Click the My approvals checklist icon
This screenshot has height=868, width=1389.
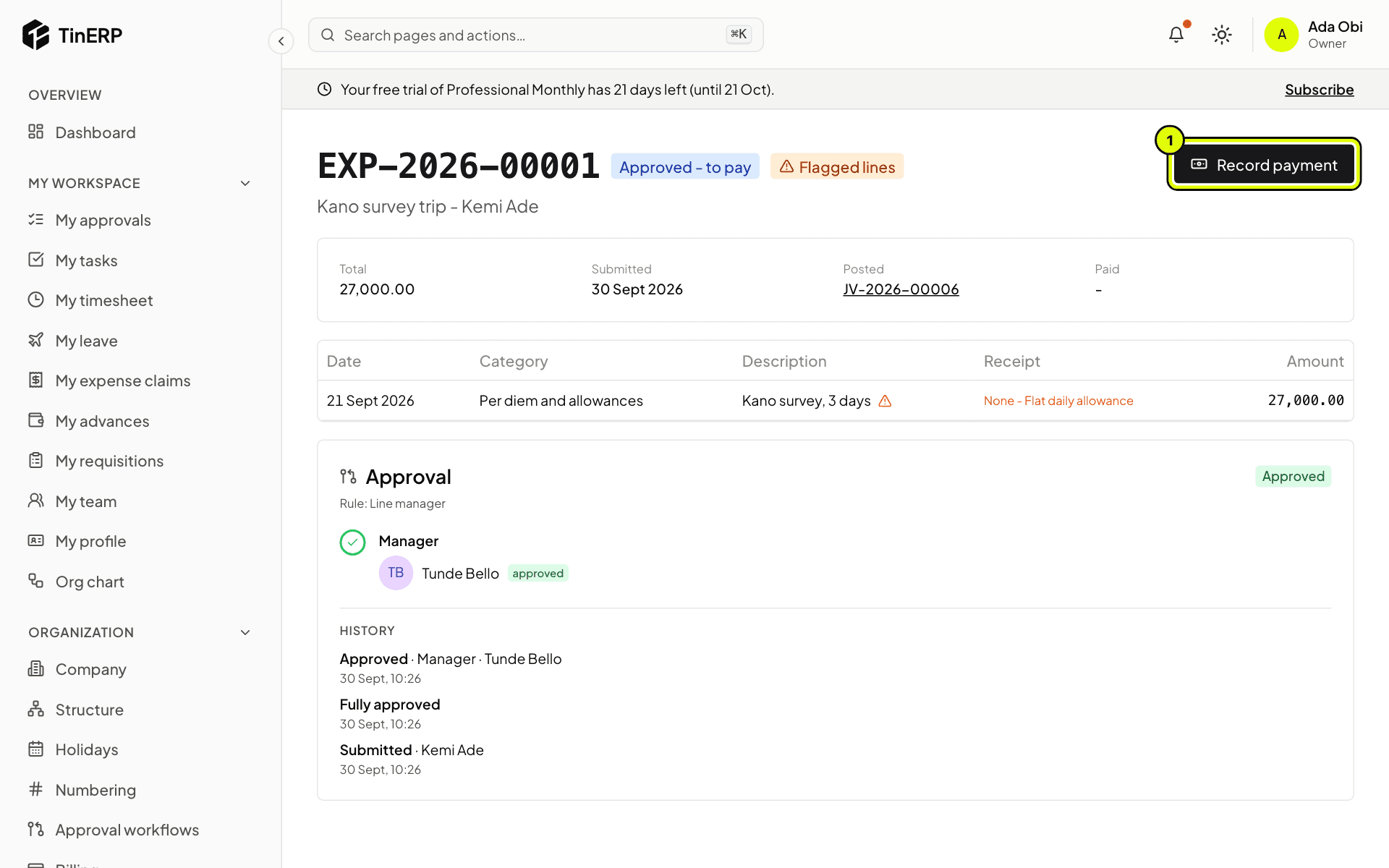point(35,219)
